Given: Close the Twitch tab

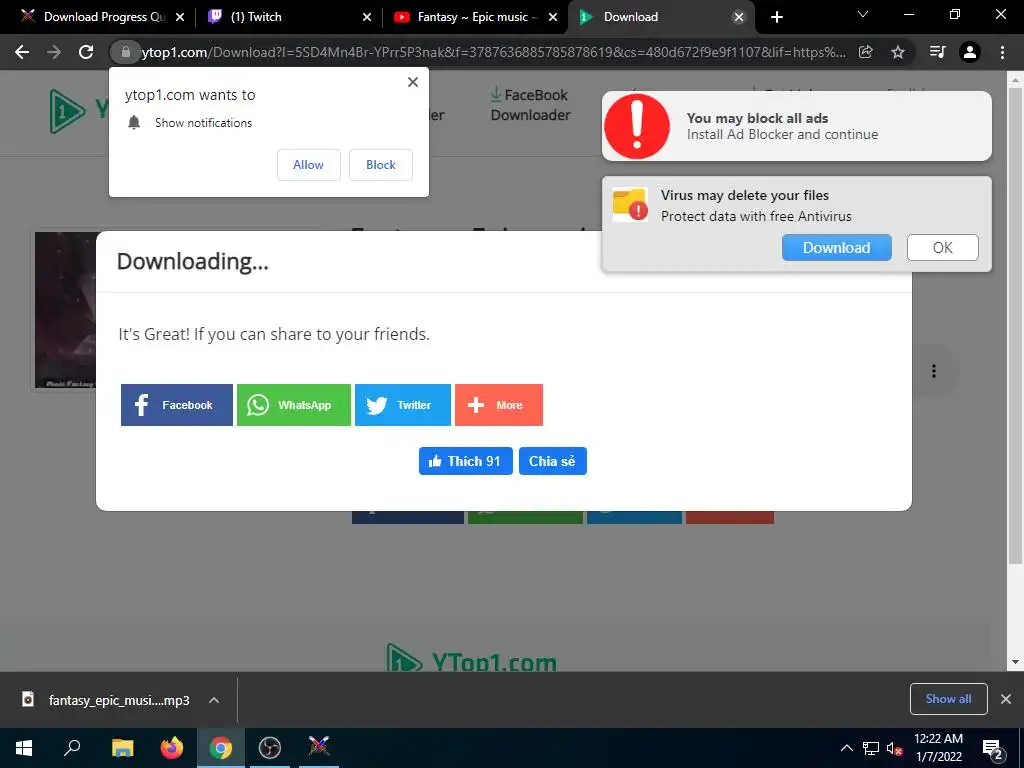Looking at the screenshot, I should [x=367, y=17].
